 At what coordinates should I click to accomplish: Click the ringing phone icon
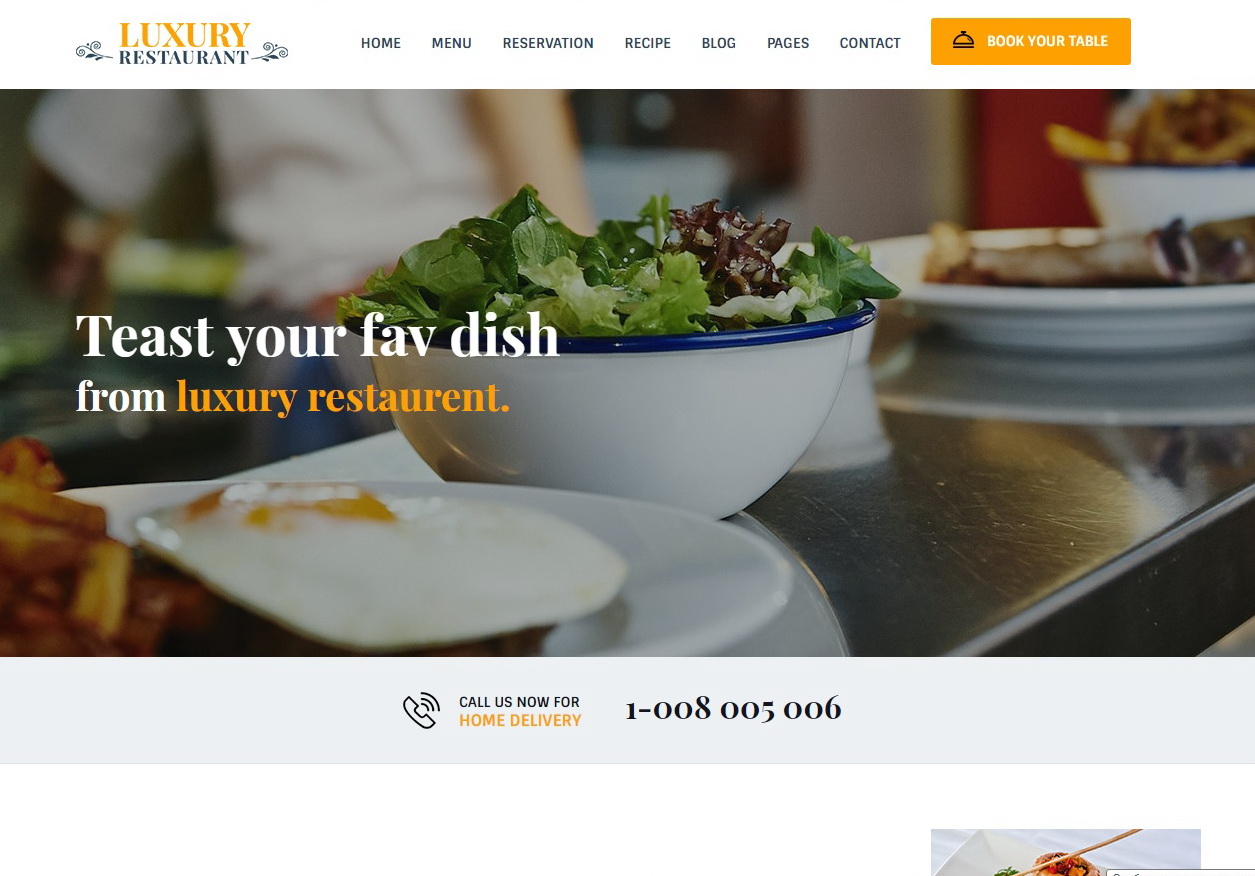pos(421,710)
